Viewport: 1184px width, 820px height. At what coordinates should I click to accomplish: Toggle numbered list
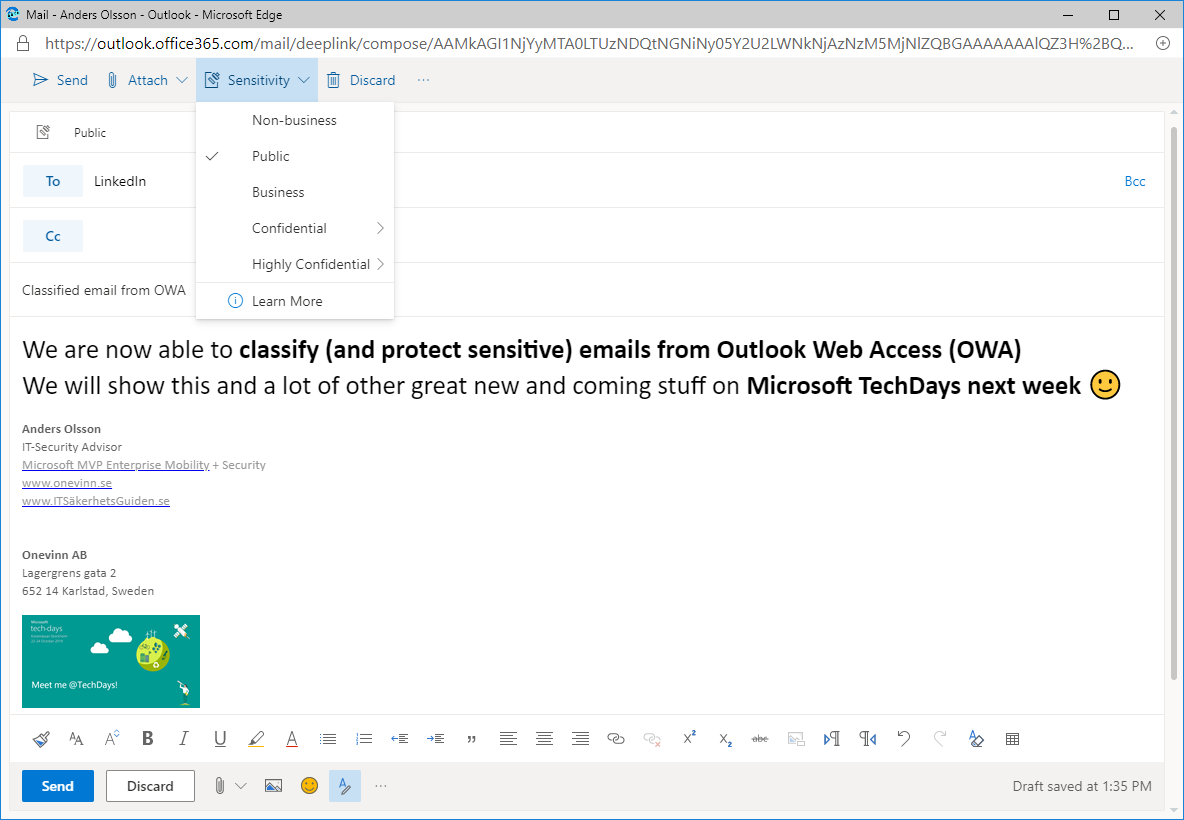pyautogui.click(x=364, y=739)
